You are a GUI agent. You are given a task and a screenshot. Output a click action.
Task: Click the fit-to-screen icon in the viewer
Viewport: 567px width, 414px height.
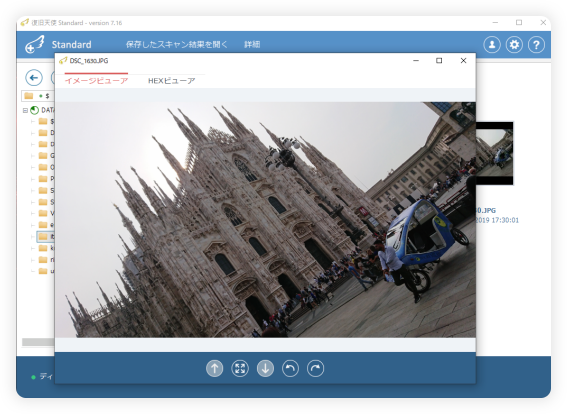[x=240, y=368]
